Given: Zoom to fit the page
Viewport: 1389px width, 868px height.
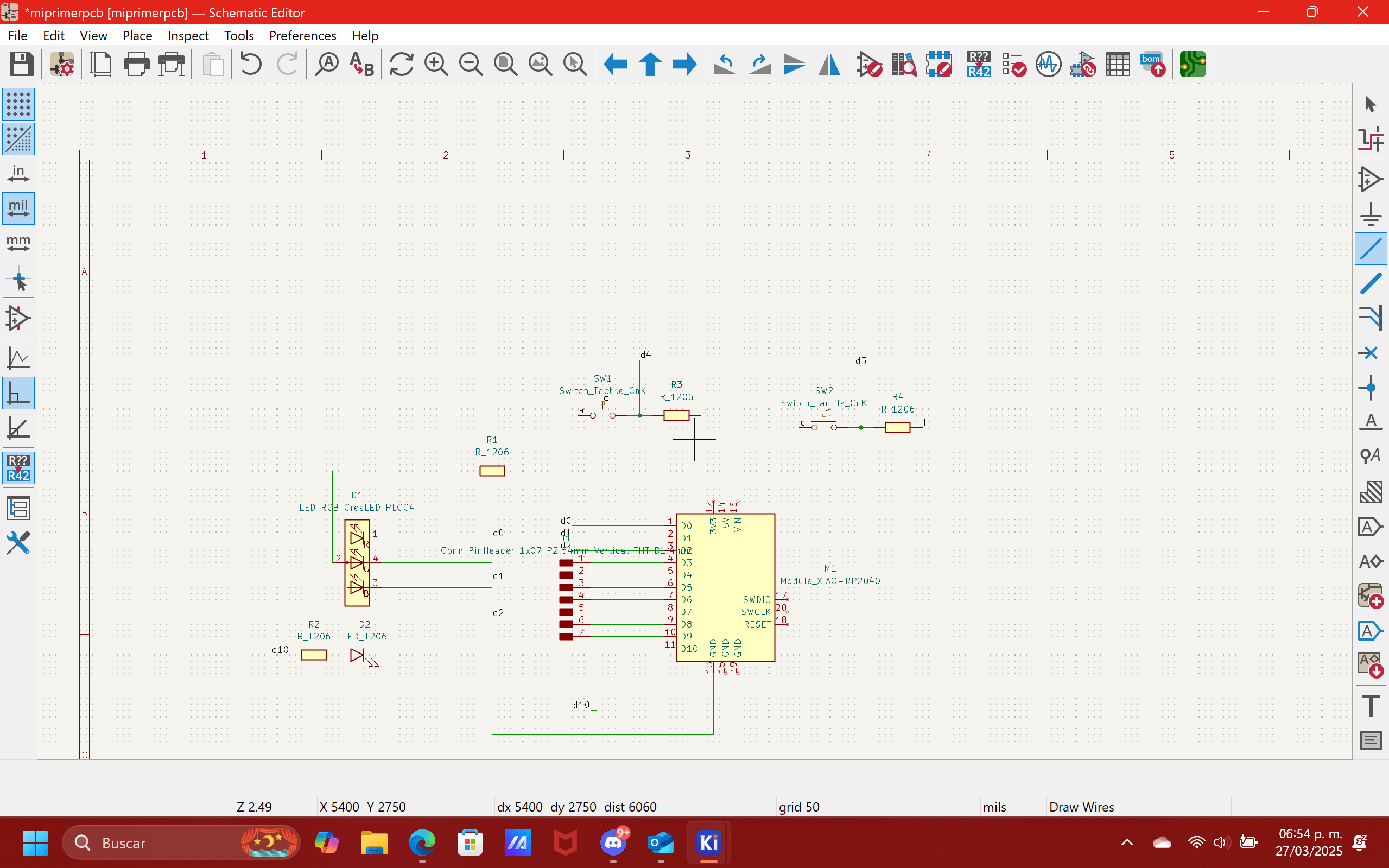Looking at the screenshot, I should [506, 64].
